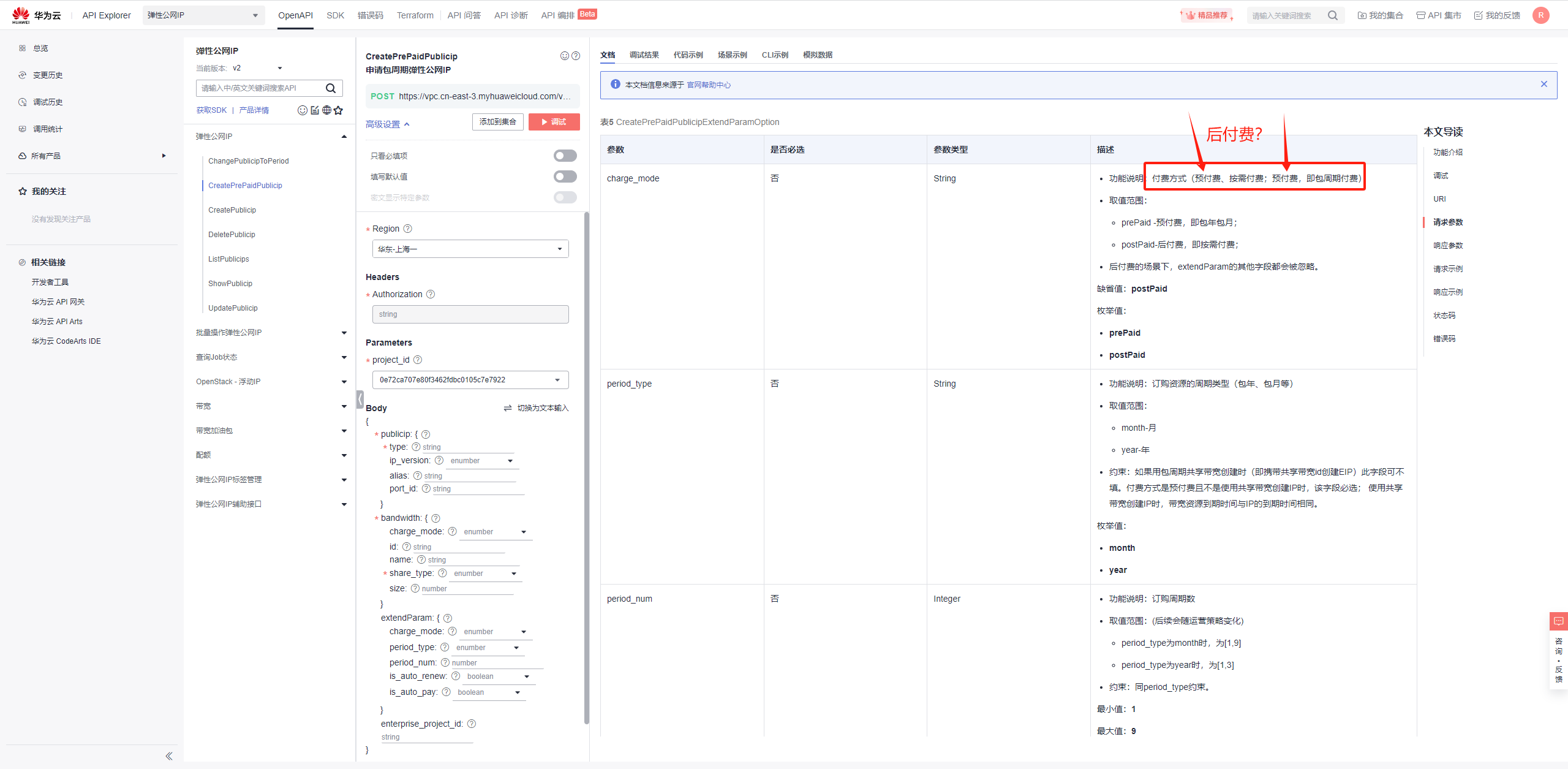Collapse left sidebar with double-chevron icon
The image size is (1568, 769).
point(169,756)
